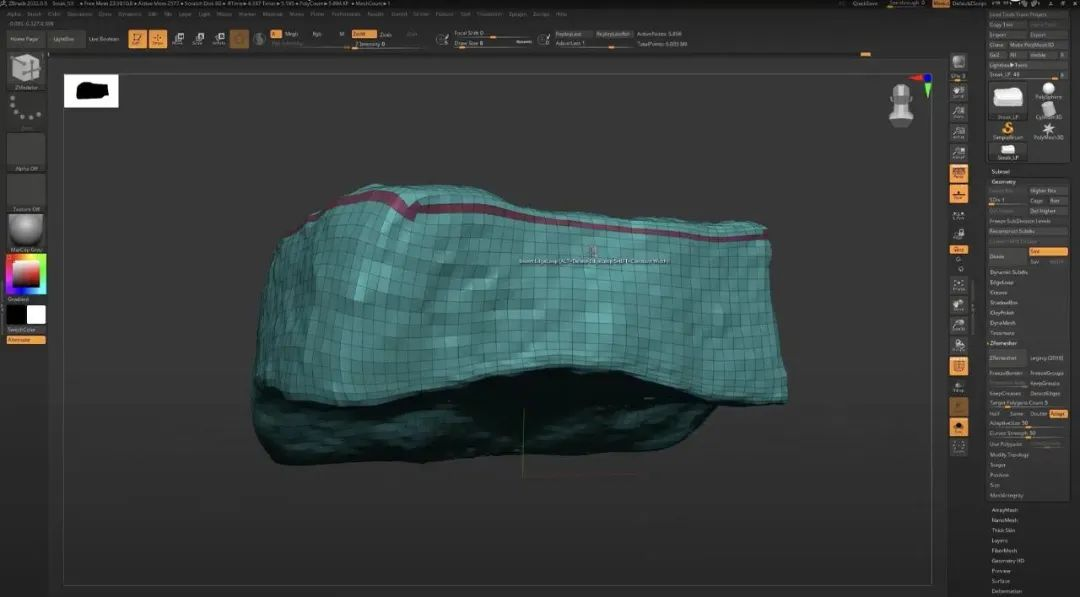The width and height of the screenshot is (1080, 597).
Task: Click the Frame view icon
Action: [958, 286]
